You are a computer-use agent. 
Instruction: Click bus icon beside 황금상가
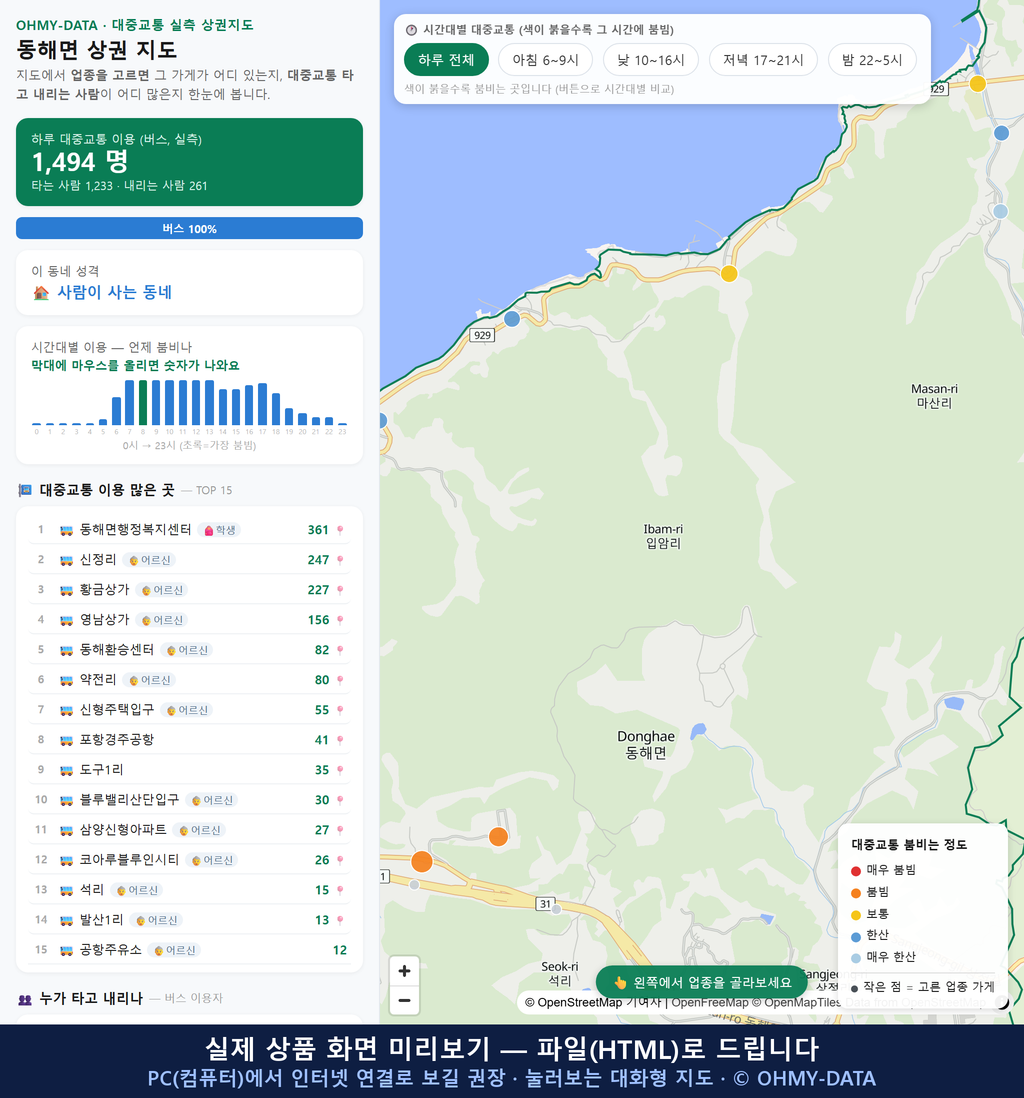[67, 590]
